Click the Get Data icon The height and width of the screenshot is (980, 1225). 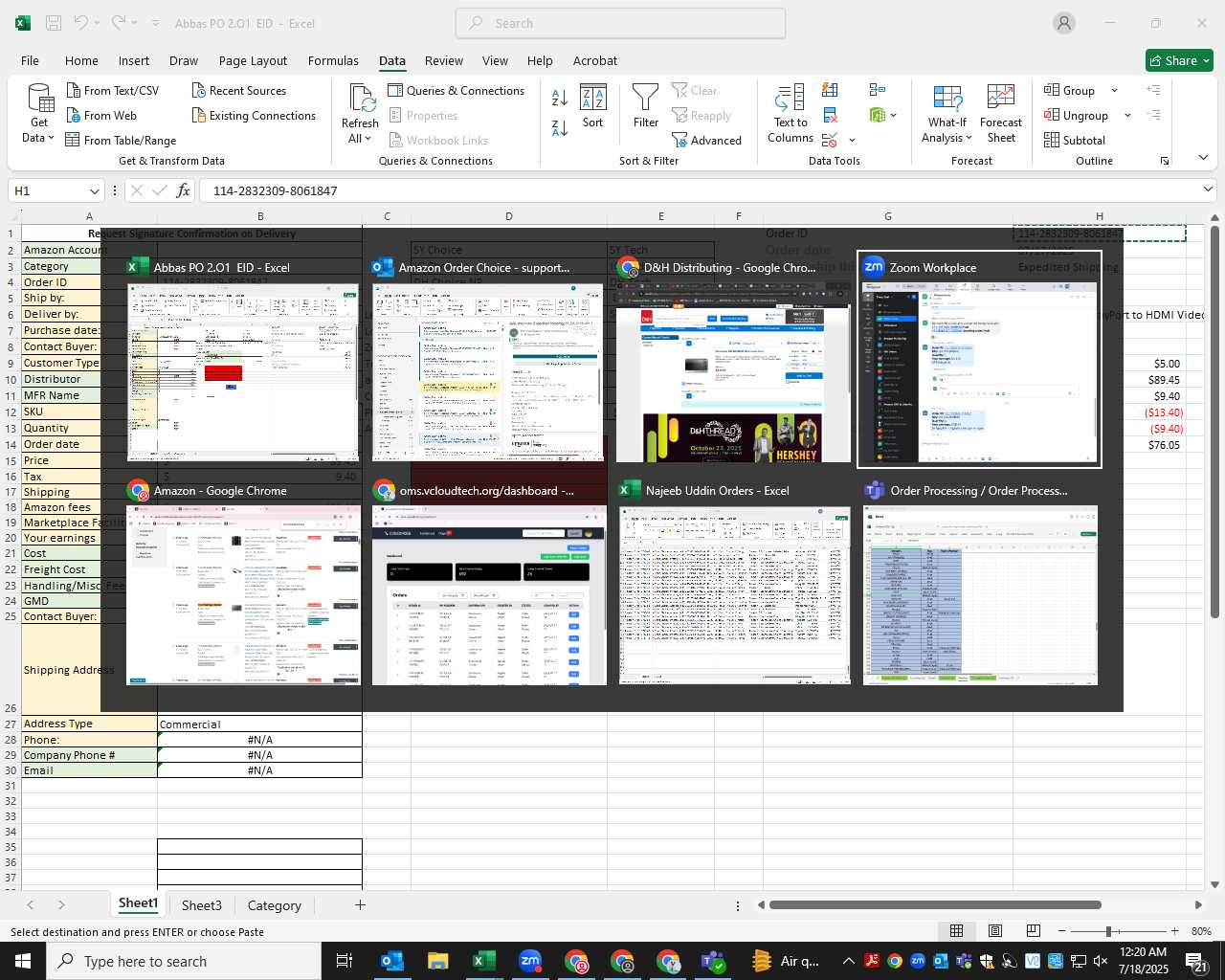tap(40, 99)
